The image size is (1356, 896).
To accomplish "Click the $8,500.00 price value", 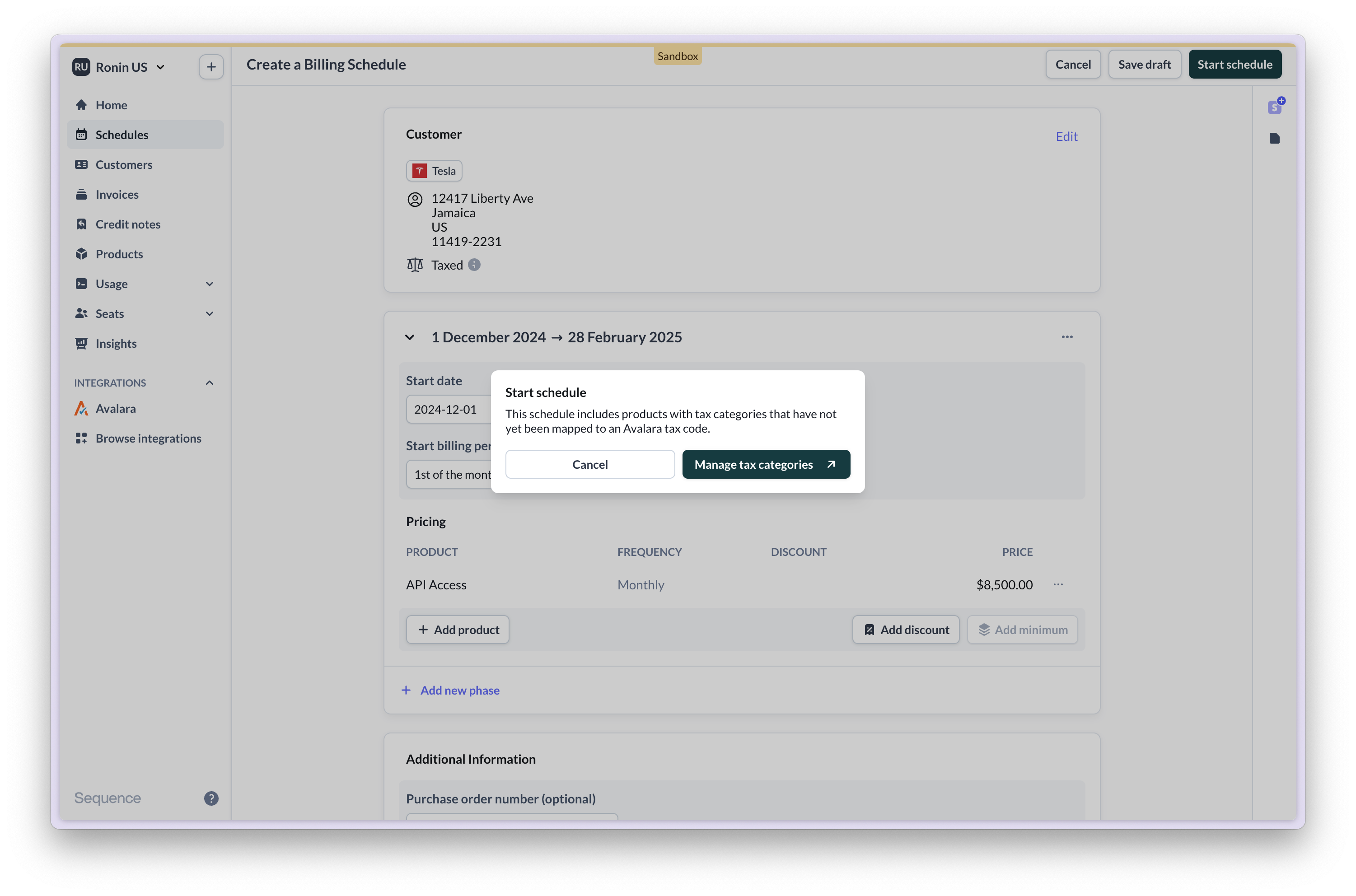I will point(1004,584).
